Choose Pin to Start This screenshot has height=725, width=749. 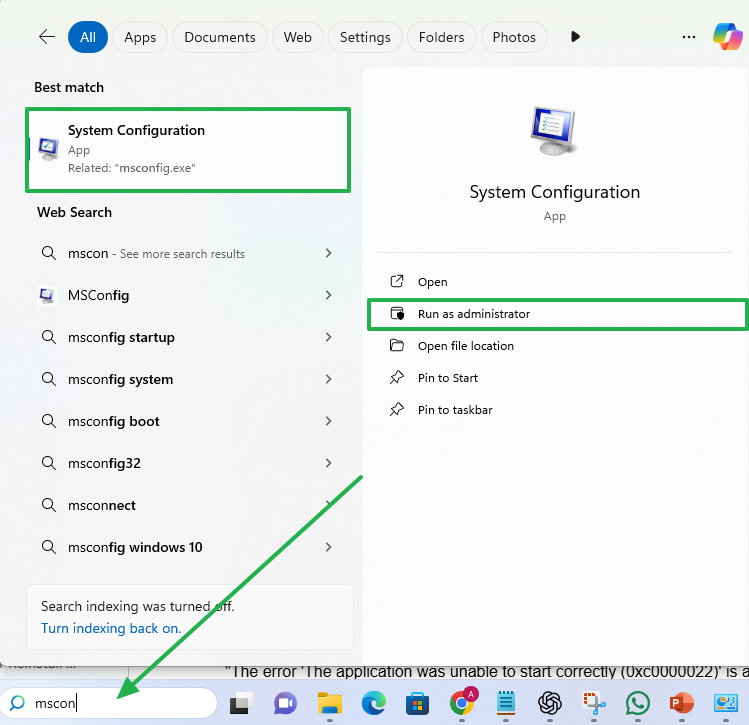click(556, 378)
